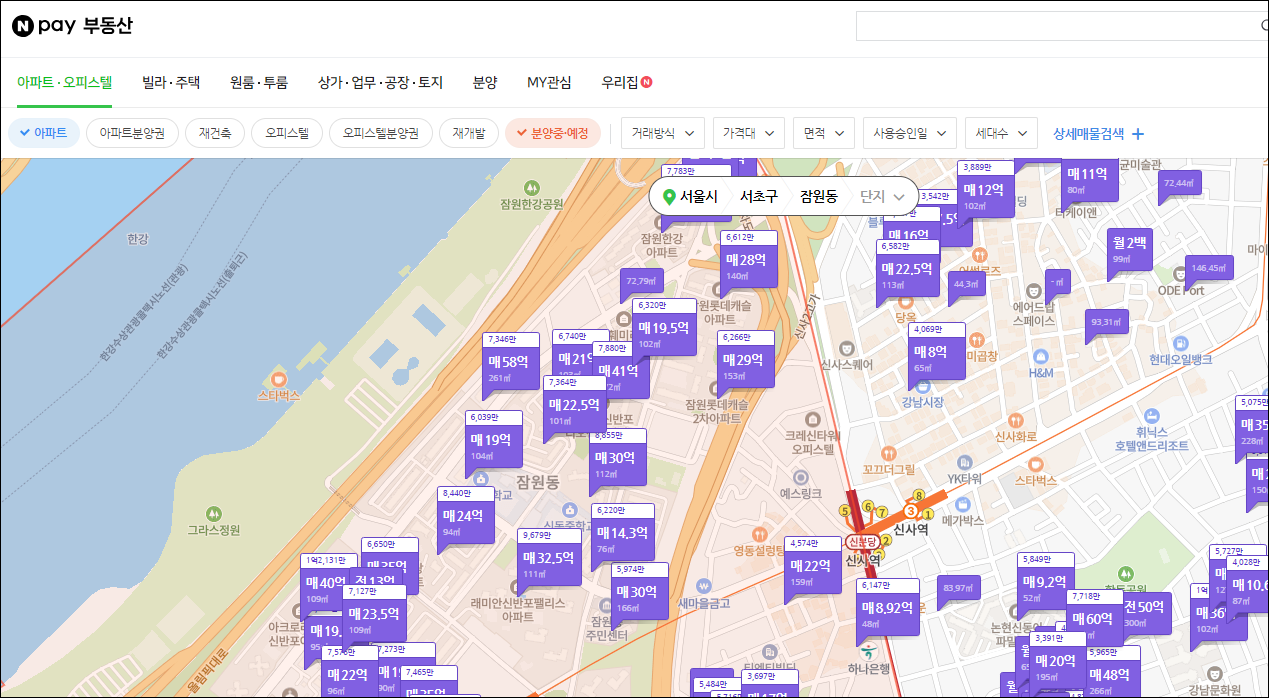Expand the 세대수 dropdown
The width and height of the screenshot is (1269, 698).
(x=1002, y=132)
